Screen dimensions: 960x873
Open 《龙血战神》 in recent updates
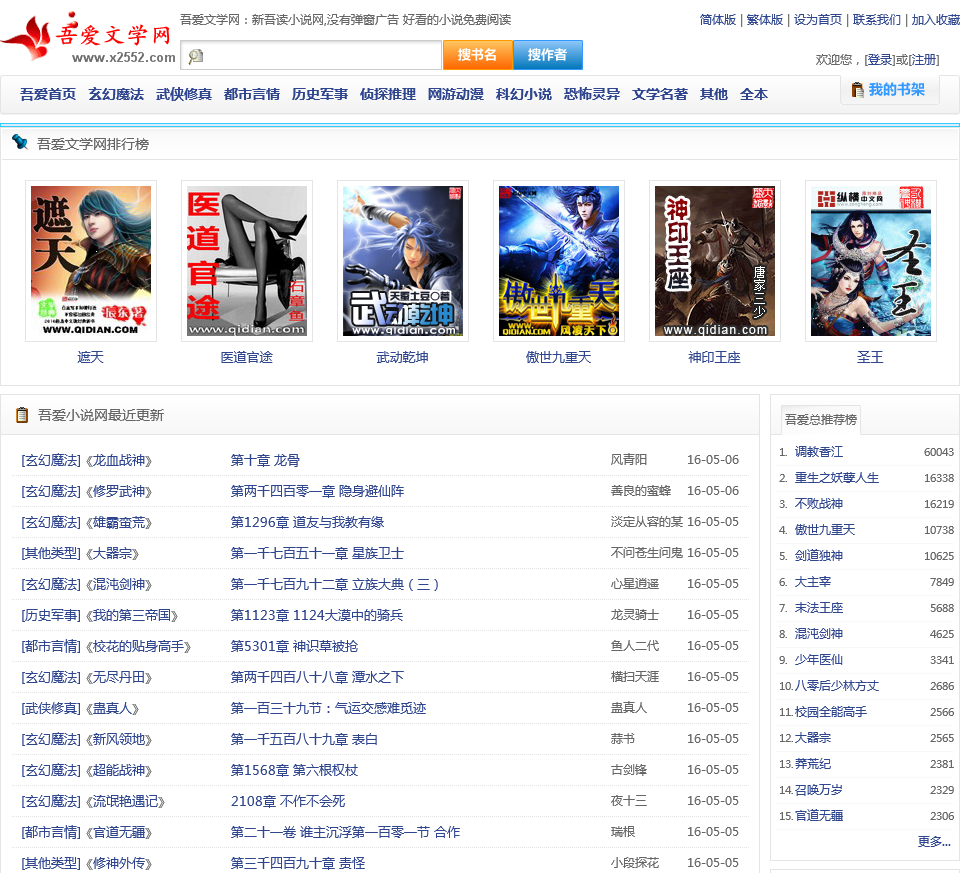click(x=119, y=460)
